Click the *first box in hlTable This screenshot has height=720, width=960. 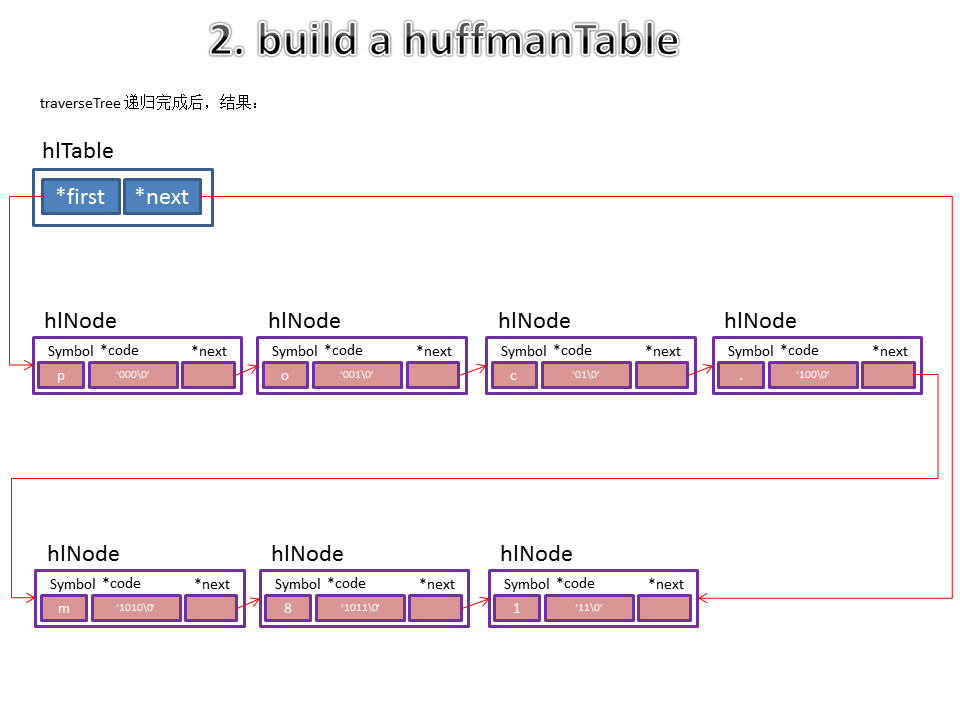(80, 197)
